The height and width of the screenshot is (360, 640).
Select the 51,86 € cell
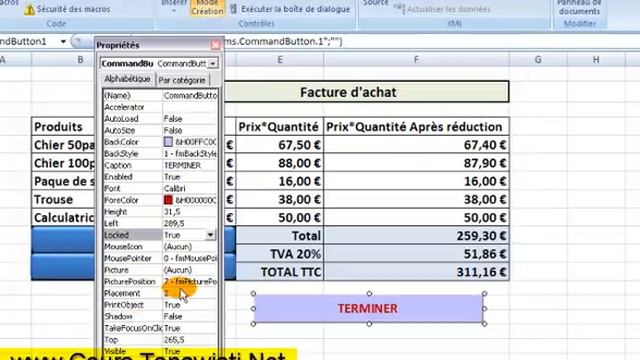(416, 254)
